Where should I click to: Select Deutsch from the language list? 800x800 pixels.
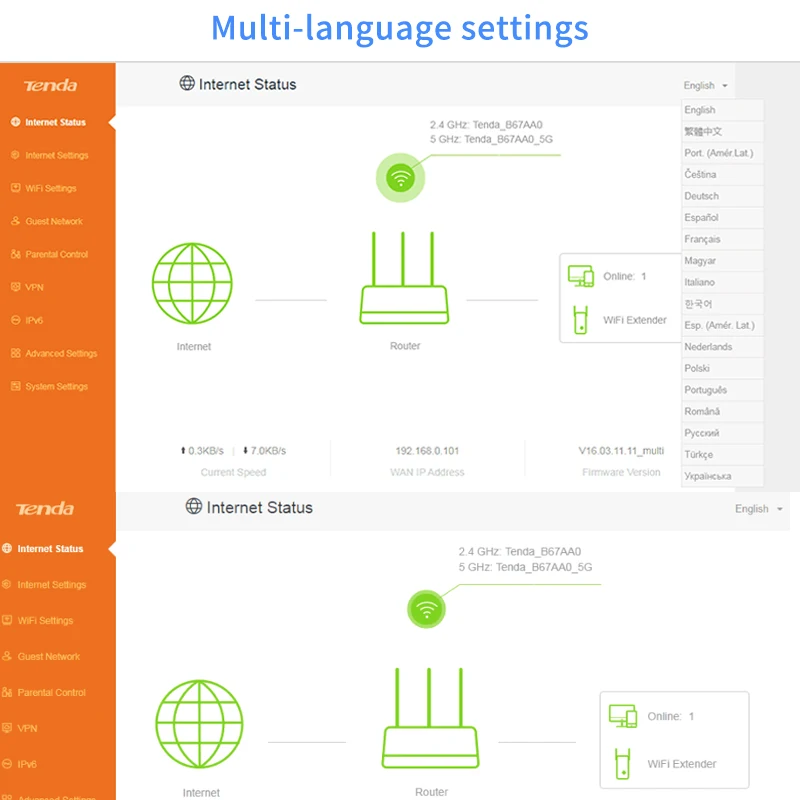pos(722,196)
